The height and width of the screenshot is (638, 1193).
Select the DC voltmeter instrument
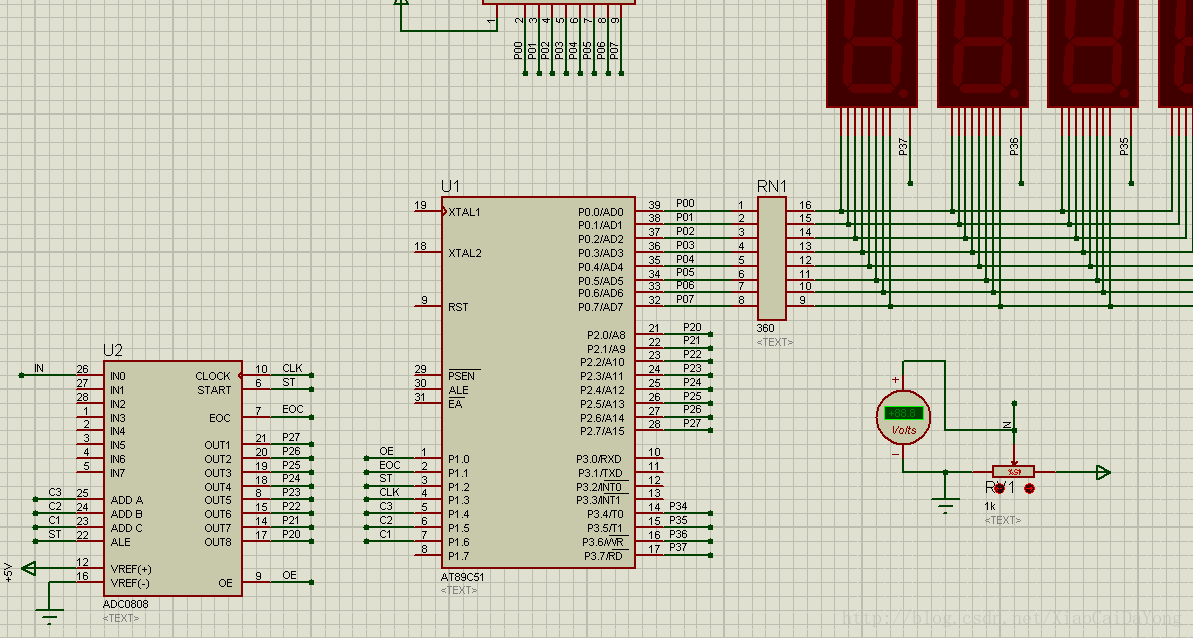coord(903,417)
